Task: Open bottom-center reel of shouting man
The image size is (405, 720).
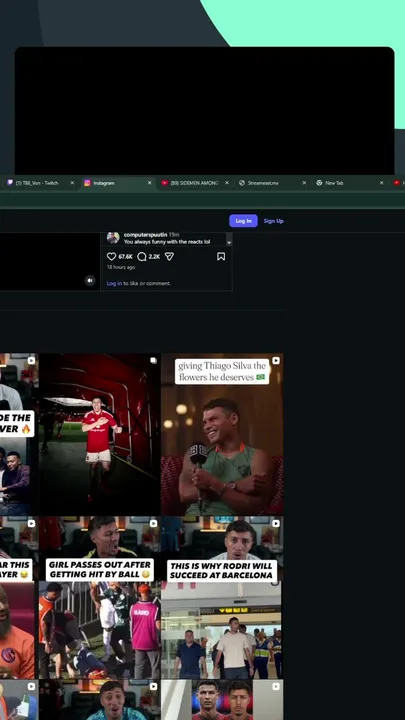Action: click(x=100, y=700)
